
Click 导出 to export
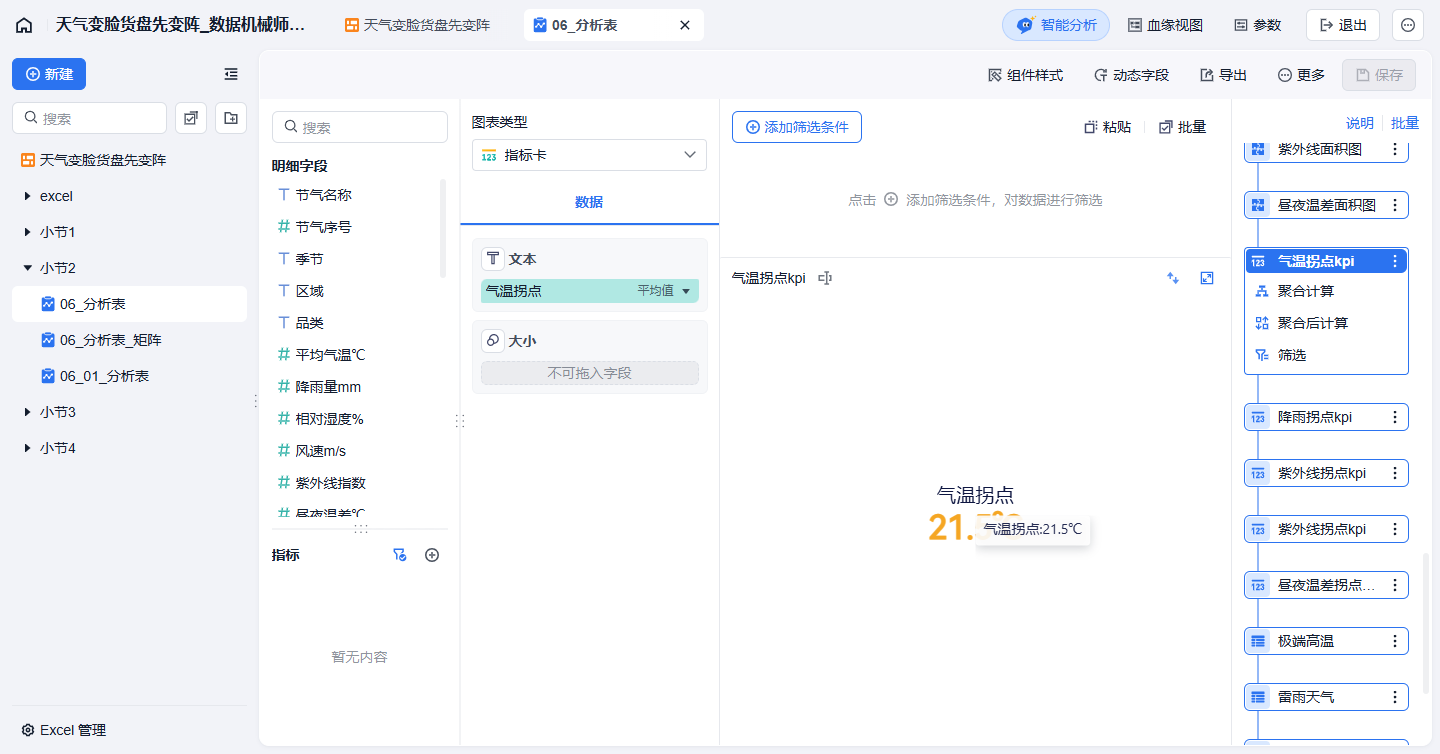(x=1223, y=75)
